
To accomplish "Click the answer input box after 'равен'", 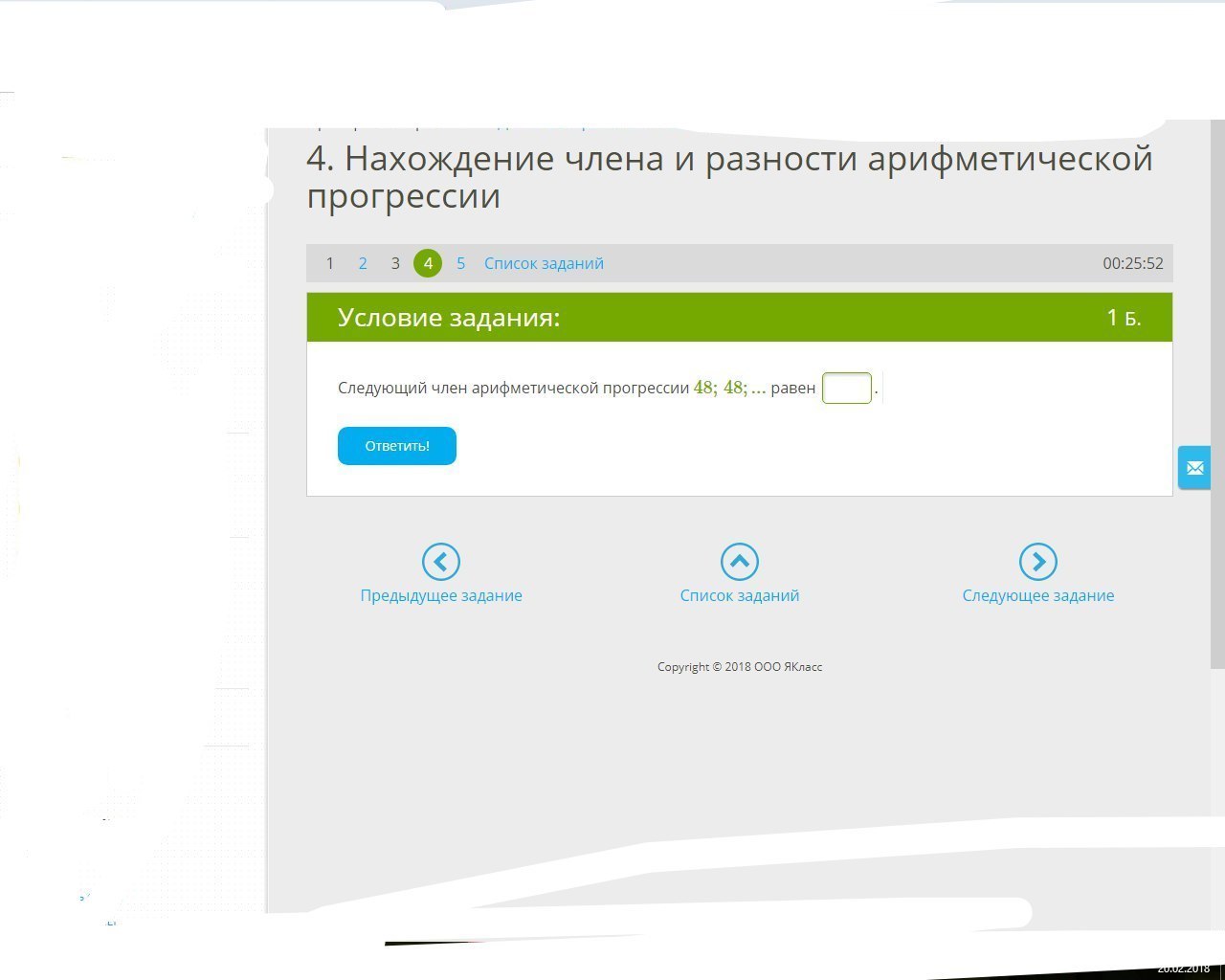I will click(x=847, y=389).
